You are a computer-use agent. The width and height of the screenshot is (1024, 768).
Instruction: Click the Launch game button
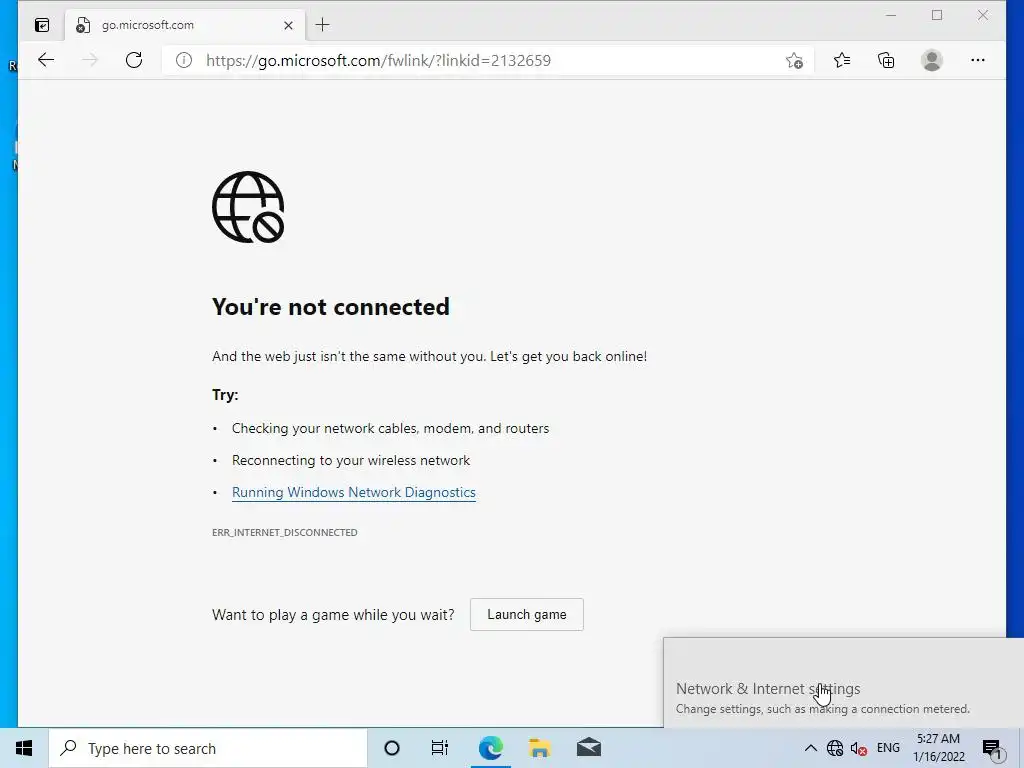point(526,615)
